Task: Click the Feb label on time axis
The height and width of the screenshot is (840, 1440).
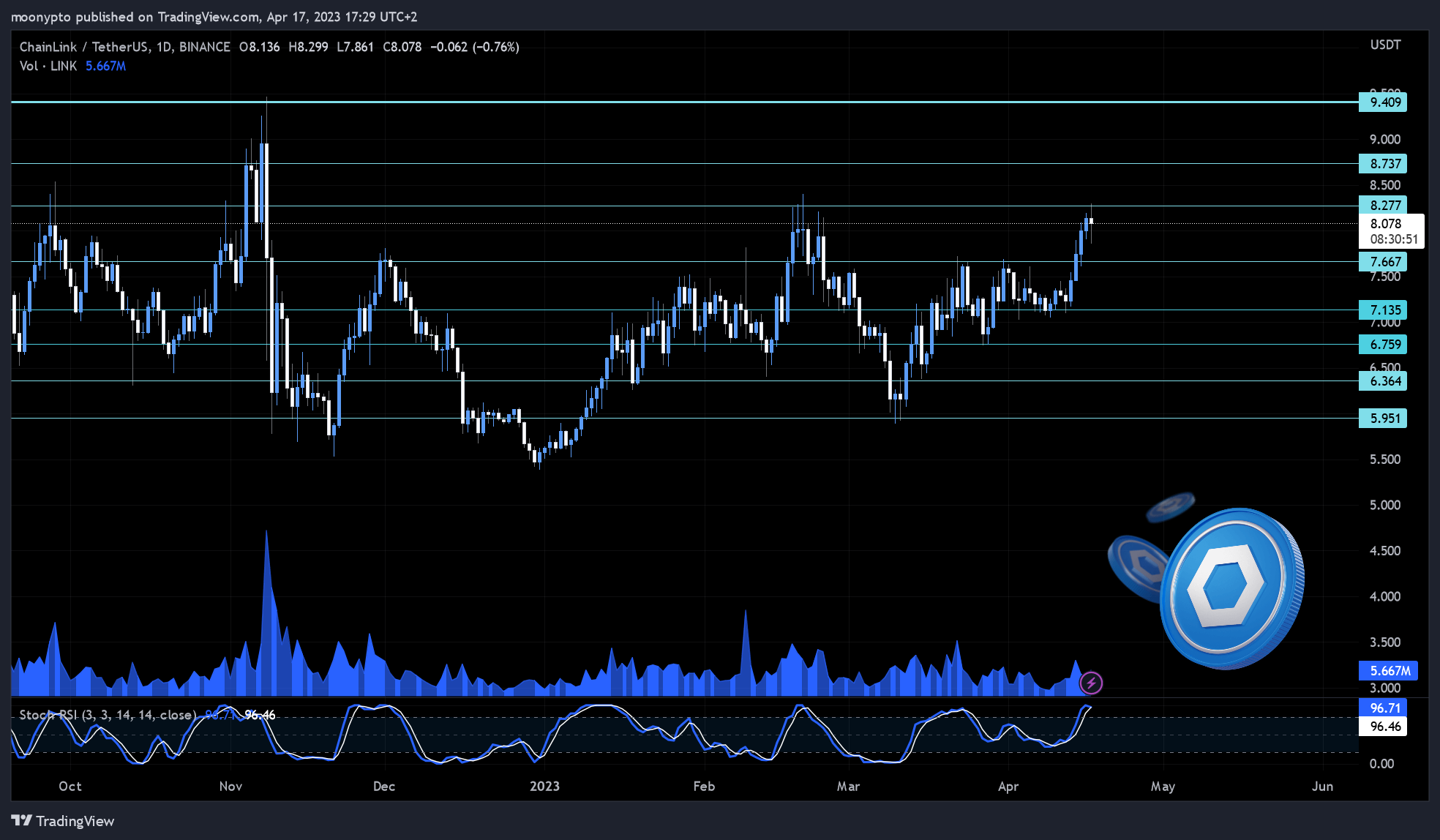Action: [704, 786]
